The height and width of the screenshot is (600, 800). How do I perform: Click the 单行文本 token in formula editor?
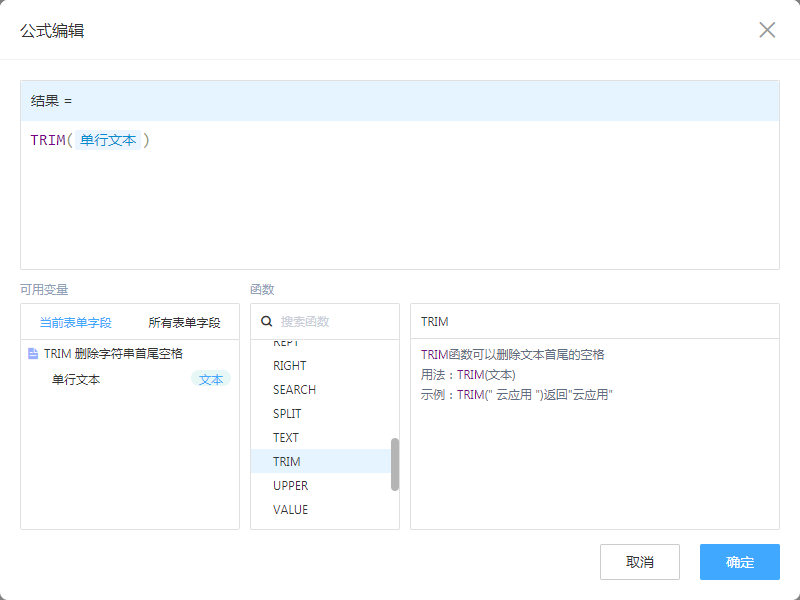click(x=108, y=141)
